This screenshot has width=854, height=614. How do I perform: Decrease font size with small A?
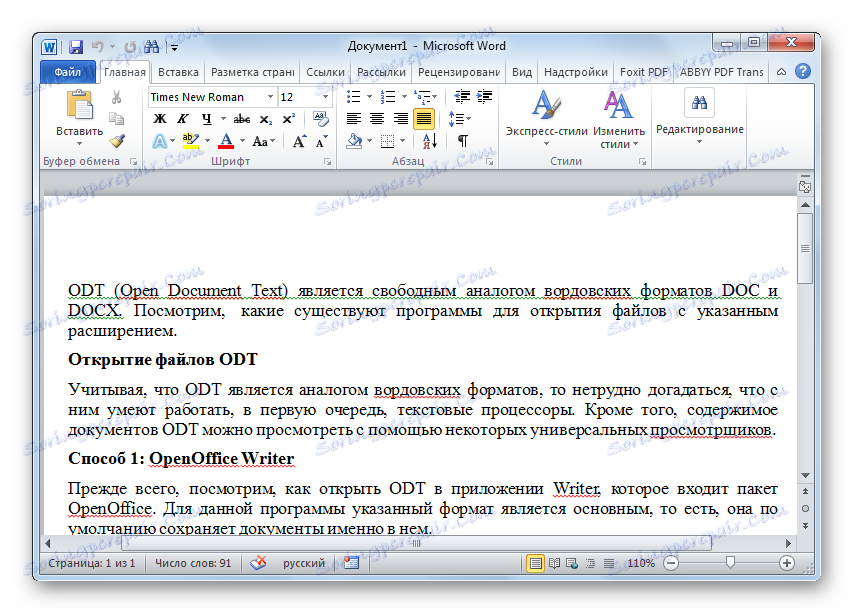tap(322, 141)
